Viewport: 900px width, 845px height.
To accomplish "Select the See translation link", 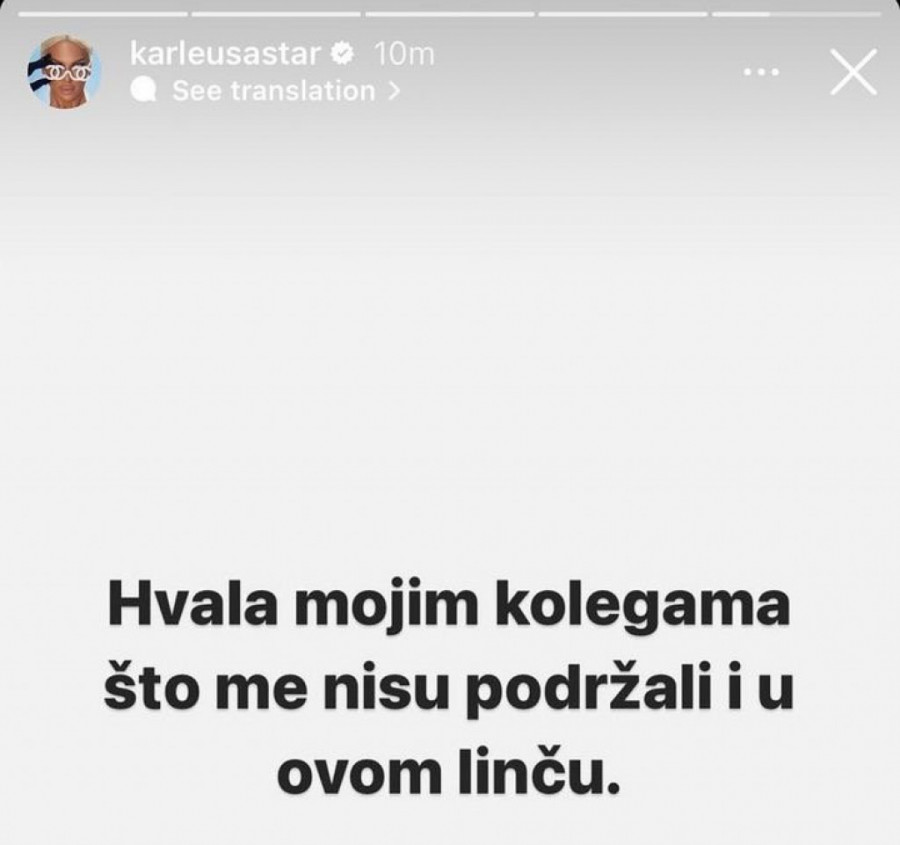I will 274,91.
